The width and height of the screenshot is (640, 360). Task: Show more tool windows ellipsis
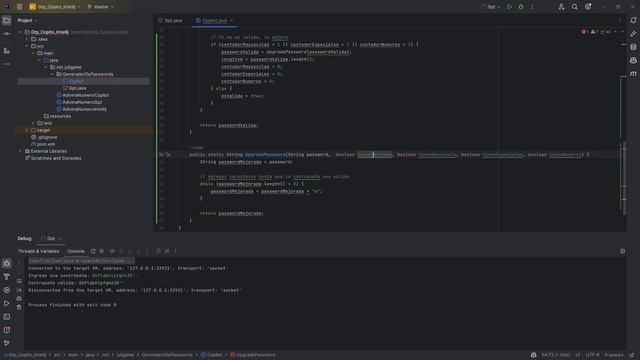click(7, 64)
